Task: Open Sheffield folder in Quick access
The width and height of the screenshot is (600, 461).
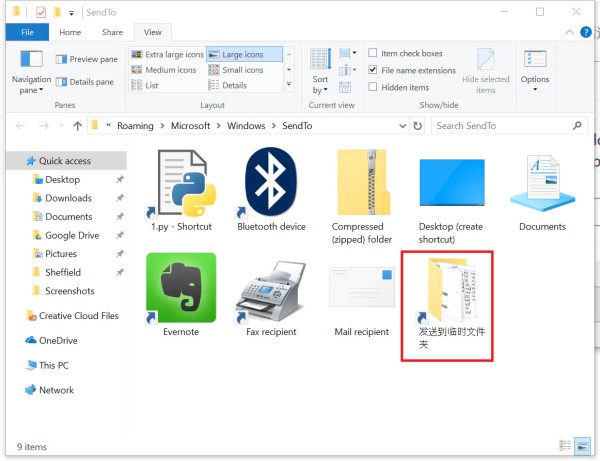Action: 63,272
